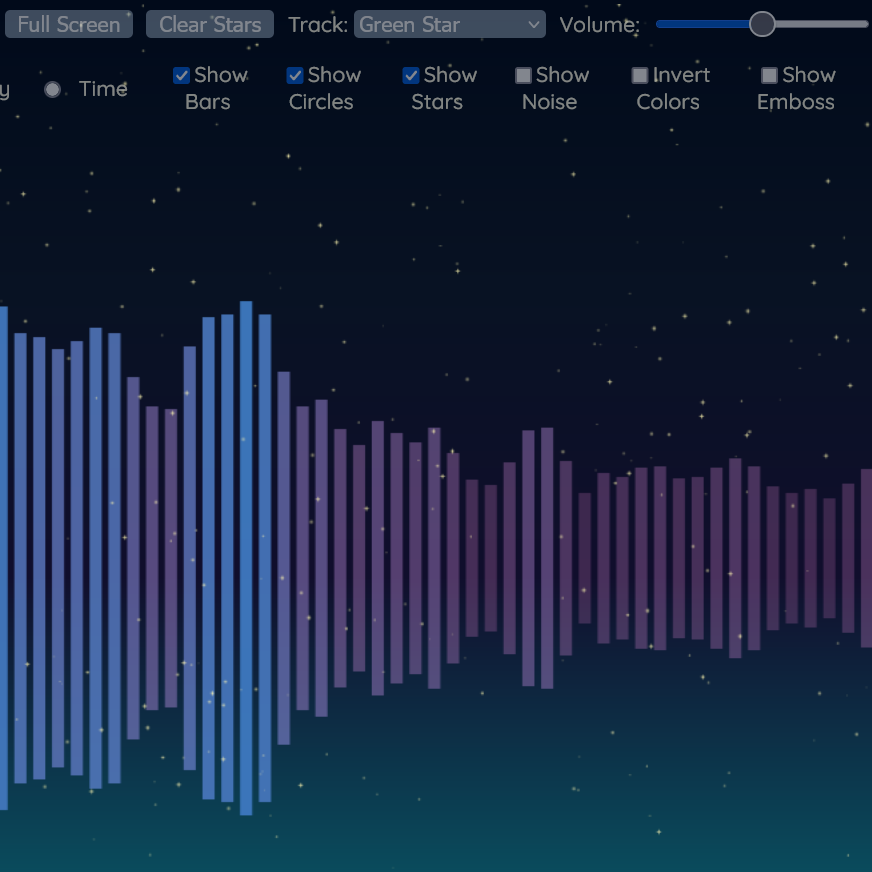Click the "Time" label next to radio button
This screenshot has height=872, width=872.
(103, 89)
